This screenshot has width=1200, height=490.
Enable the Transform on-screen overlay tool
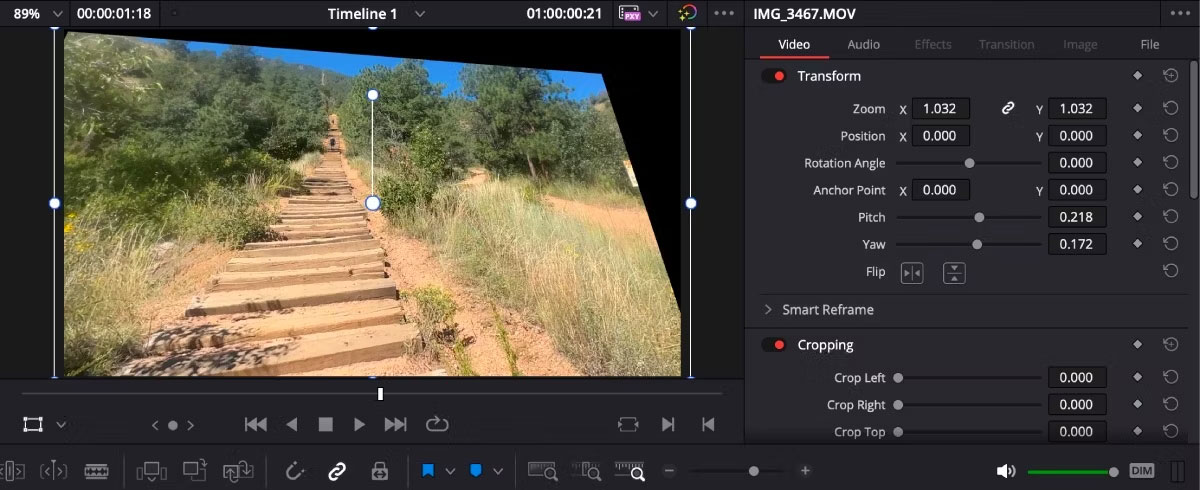tap(33, 425)
